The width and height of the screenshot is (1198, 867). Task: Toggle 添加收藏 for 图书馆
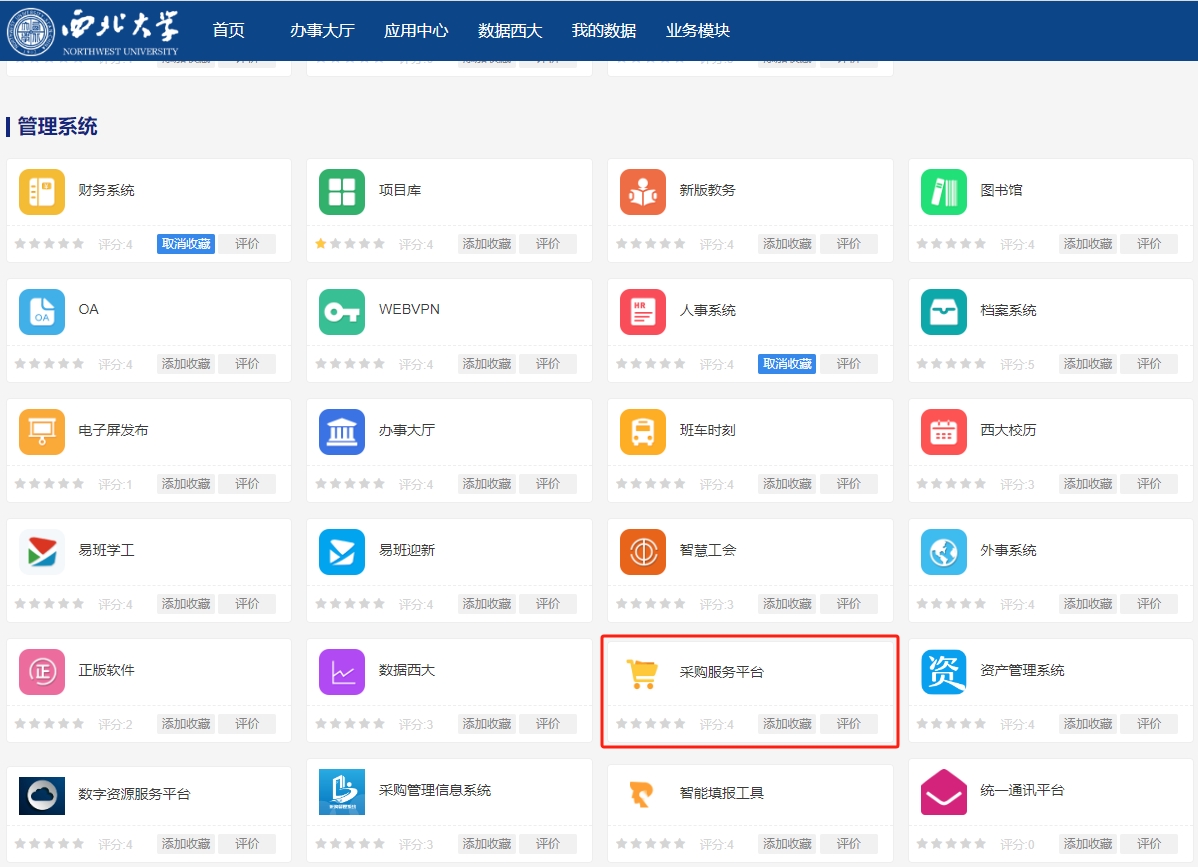1088,244
